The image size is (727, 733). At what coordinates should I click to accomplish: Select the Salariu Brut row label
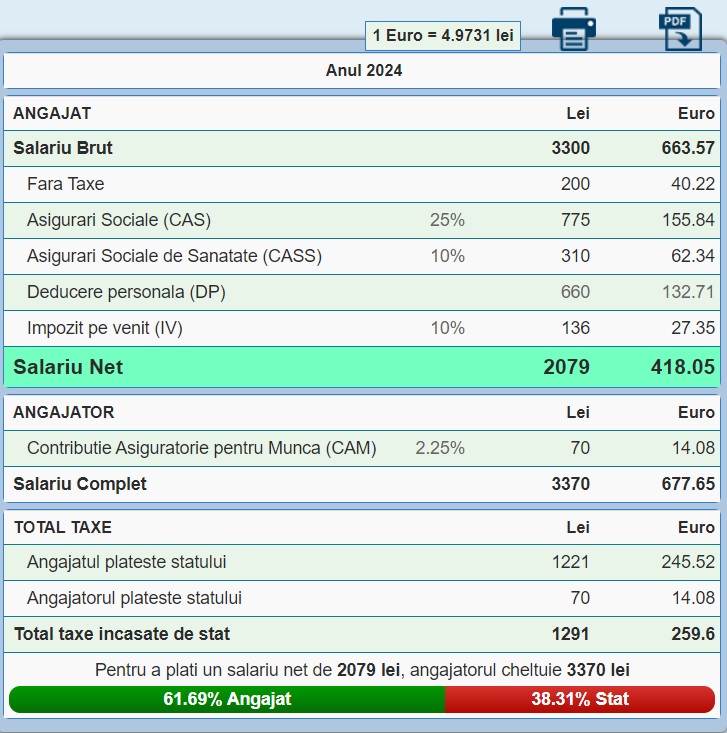pyautogui.click(x=63, y=148)
